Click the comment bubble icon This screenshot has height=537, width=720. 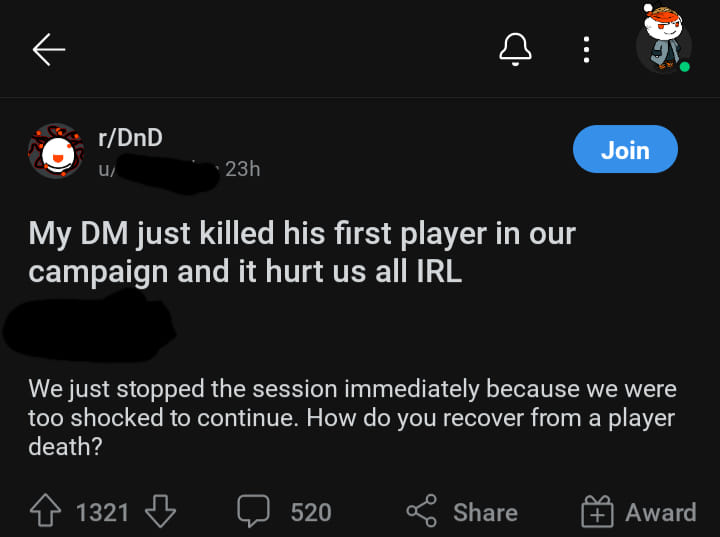(x=253, y=512)
